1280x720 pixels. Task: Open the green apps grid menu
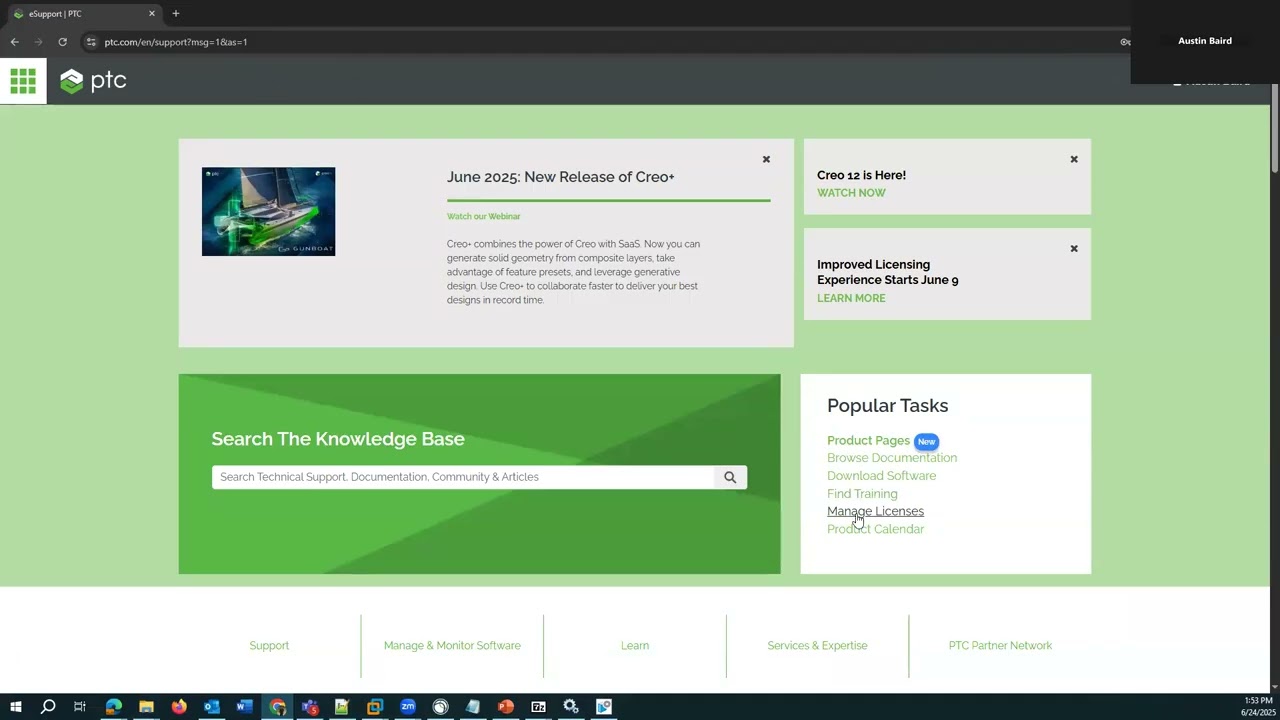pyautogui.click(x=23, y=81)
